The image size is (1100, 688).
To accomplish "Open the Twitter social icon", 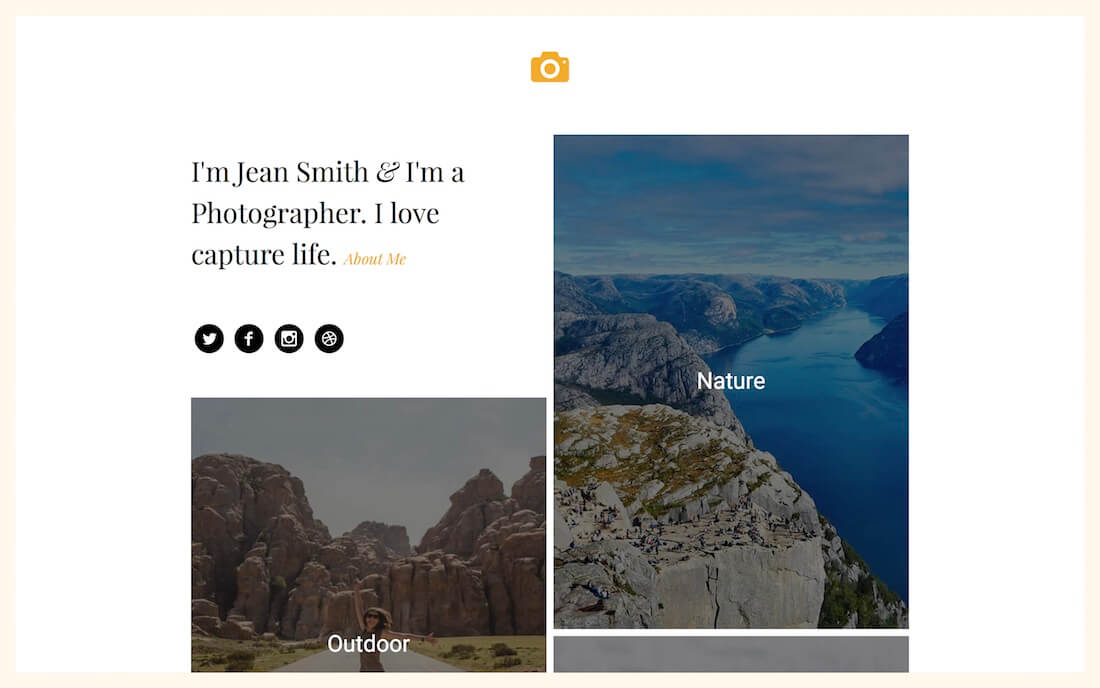I will pos(209,339).
